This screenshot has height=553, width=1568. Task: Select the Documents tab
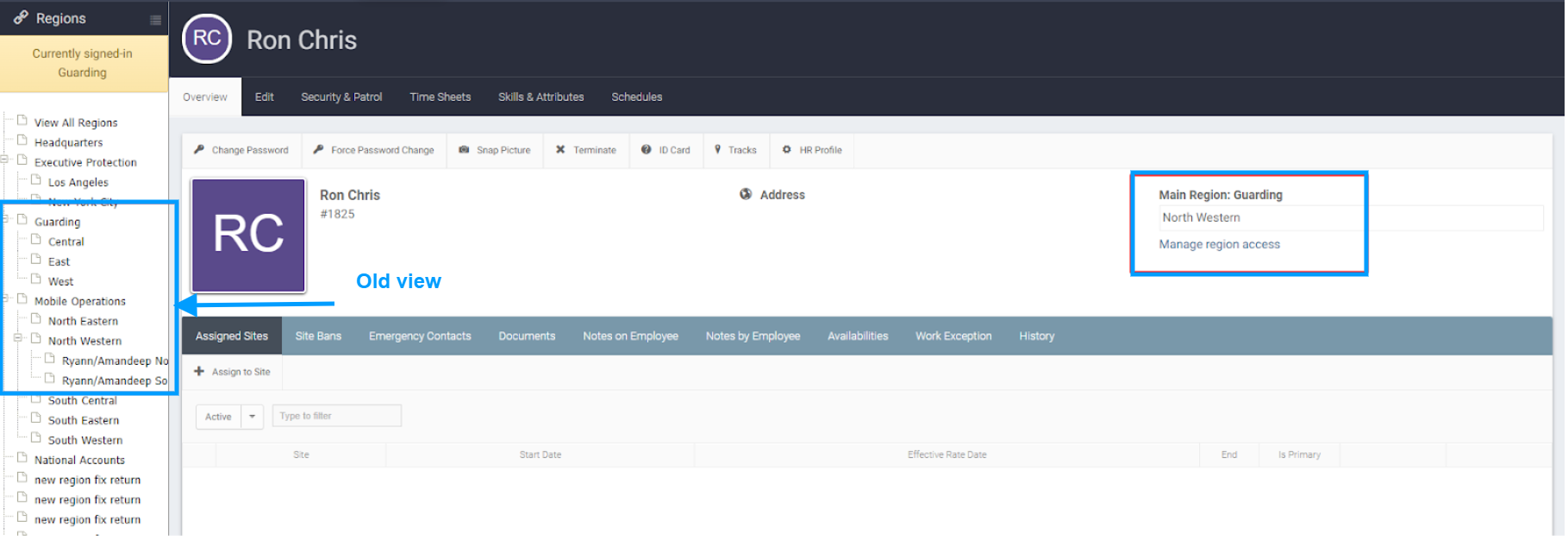click(x=527, y=336)
